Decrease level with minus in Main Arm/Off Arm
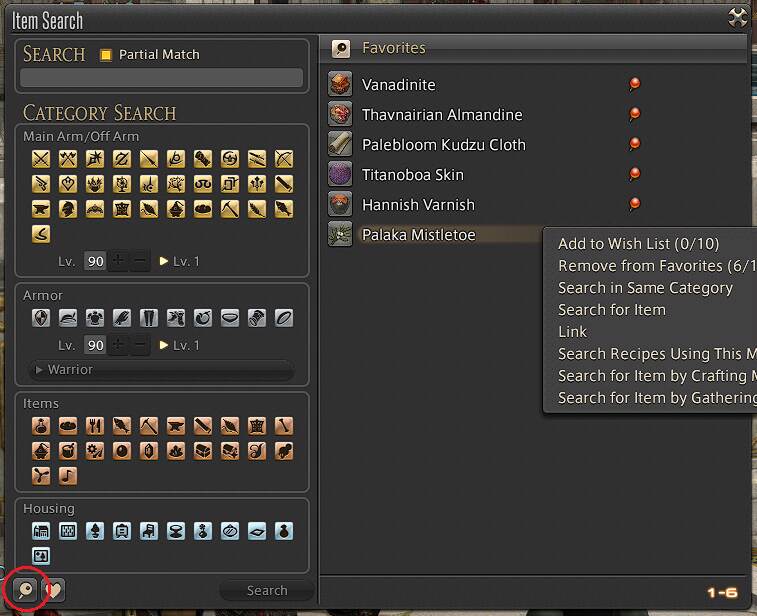This screenshot has height=616, width=757. [140, 261]
